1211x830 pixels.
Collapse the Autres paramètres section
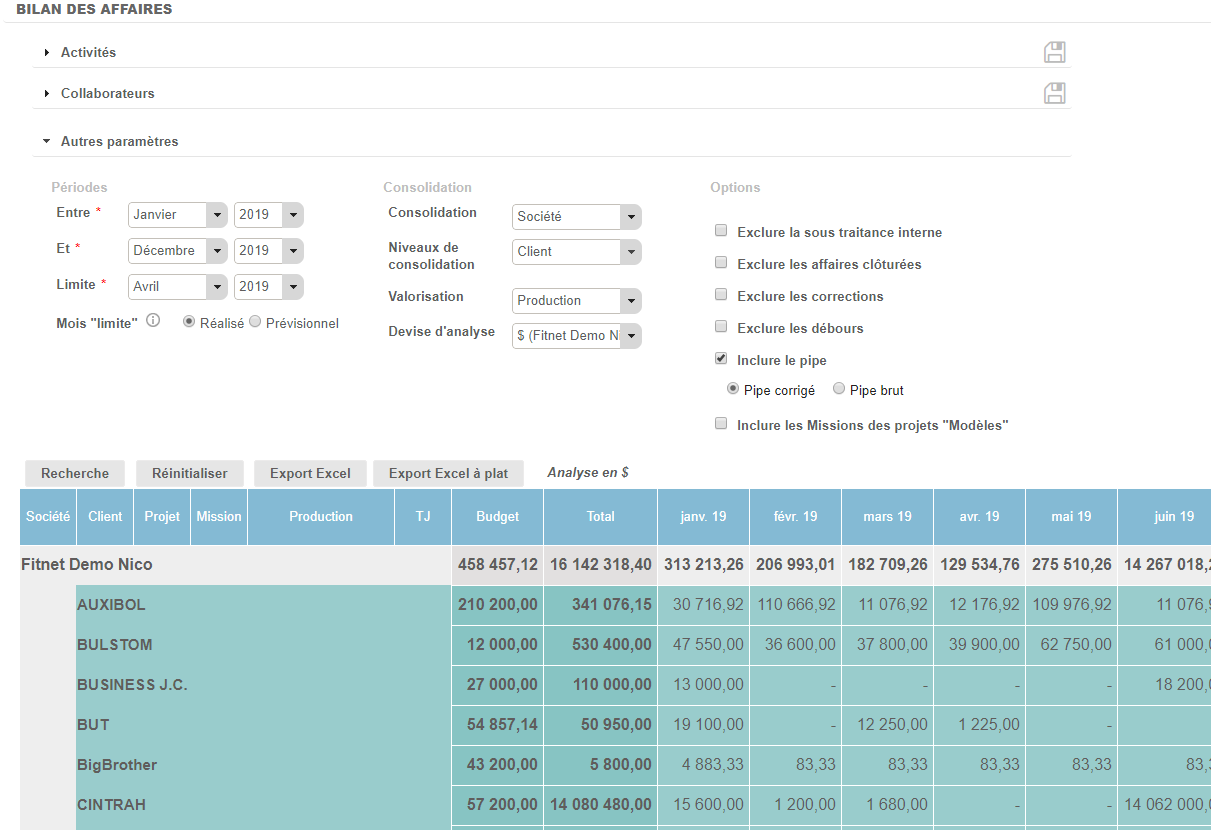119,141
